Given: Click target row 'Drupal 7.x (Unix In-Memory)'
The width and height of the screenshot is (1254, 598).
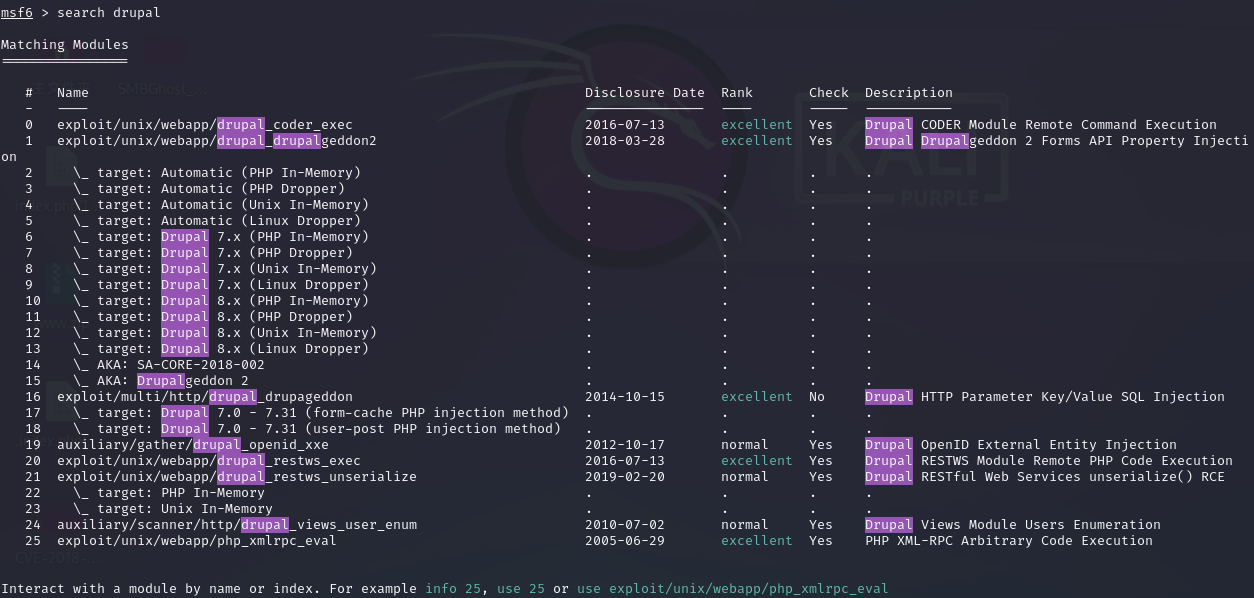Looking at the screenshot, I should tap(225, 269).
